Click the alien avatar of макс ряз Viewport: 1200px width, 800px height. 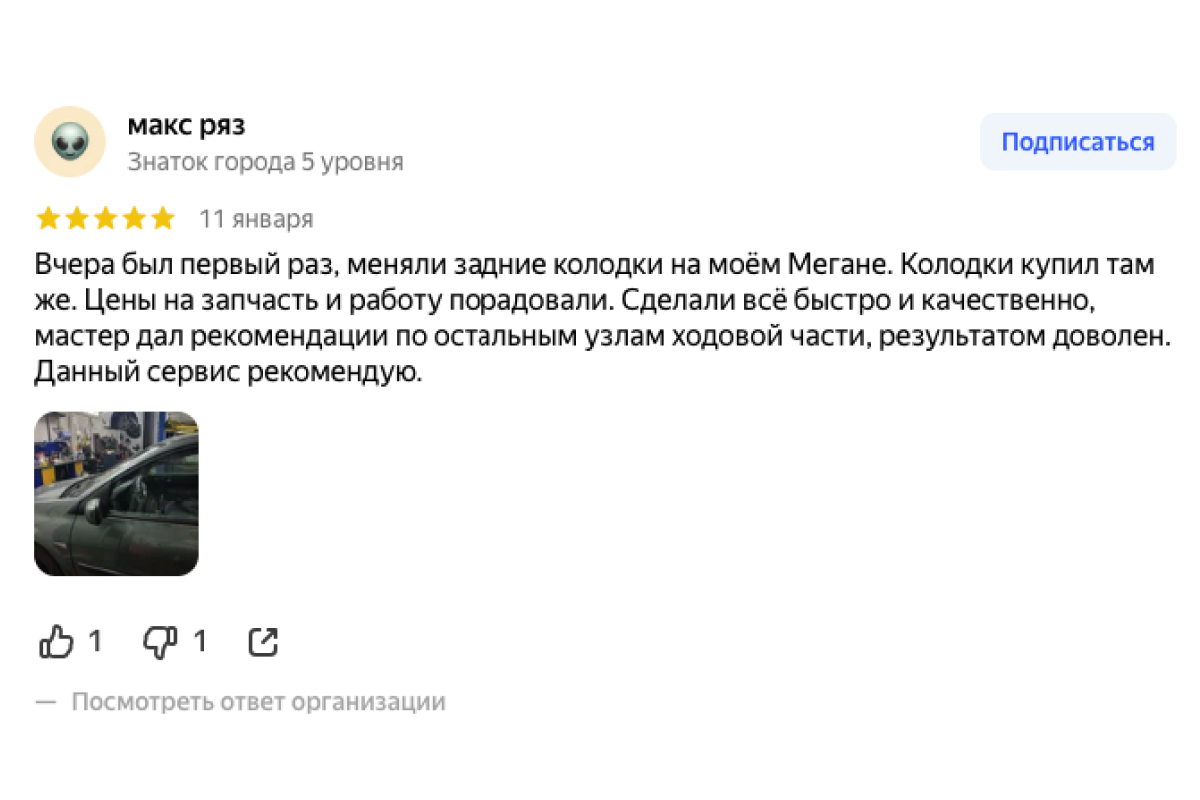coord(70,142)
